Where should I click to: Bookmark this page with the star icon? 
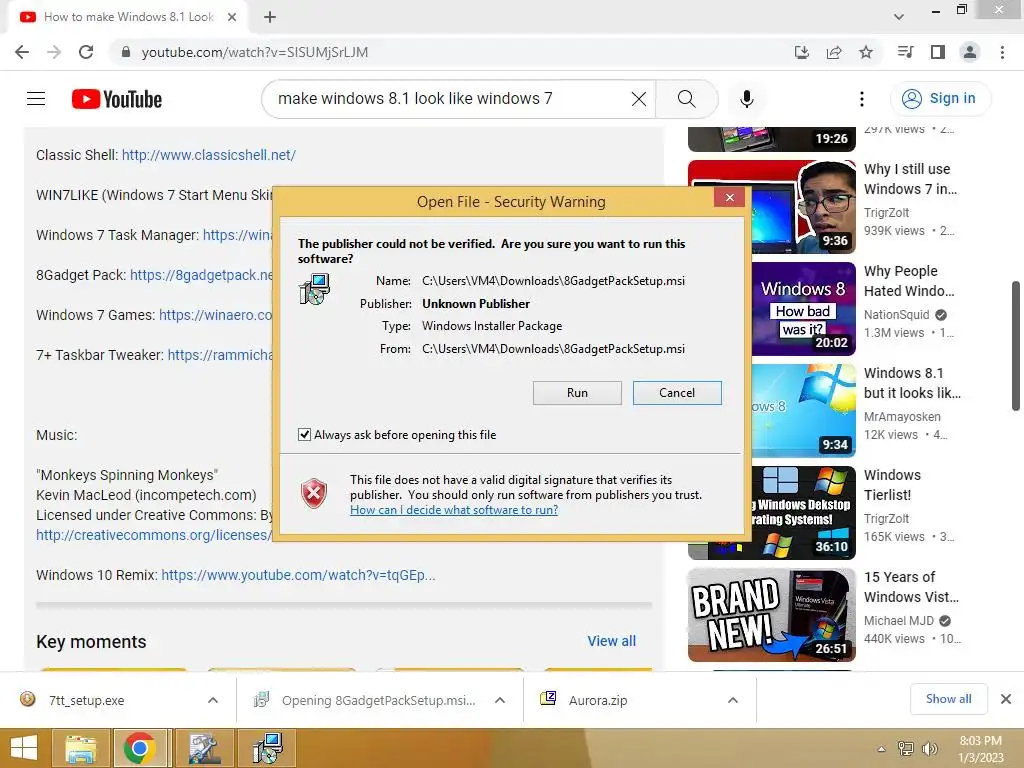tap(866, 52)
